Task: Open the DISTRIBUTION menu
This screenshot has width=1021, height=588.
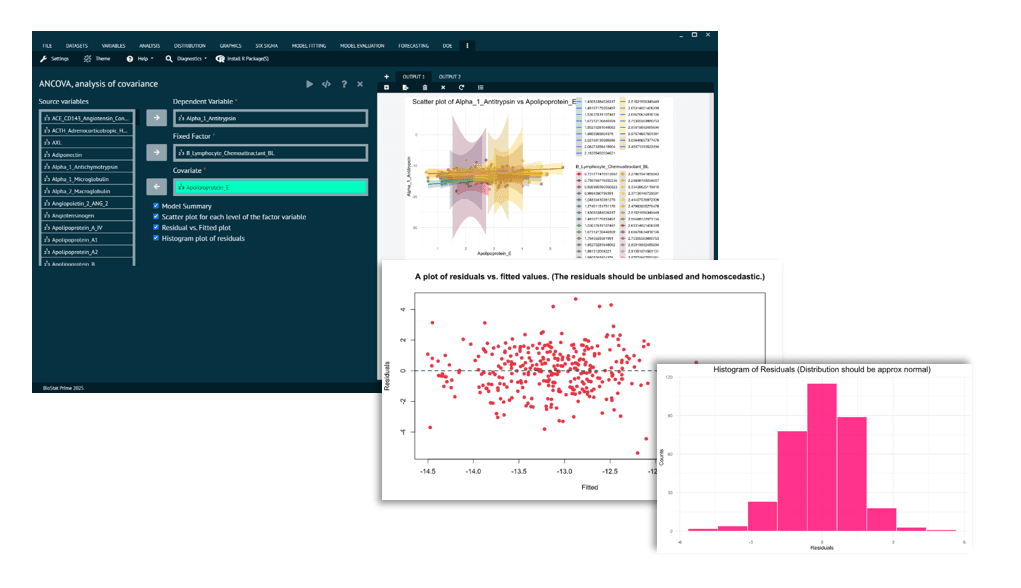Action: (x=190, y=45)
